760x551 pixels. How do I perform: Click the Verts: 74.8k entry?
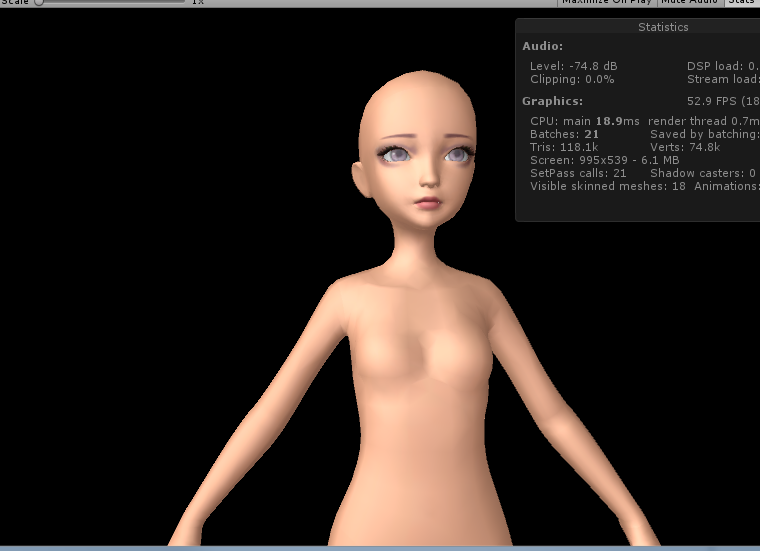pyautogui.click(x=685, y=147)
